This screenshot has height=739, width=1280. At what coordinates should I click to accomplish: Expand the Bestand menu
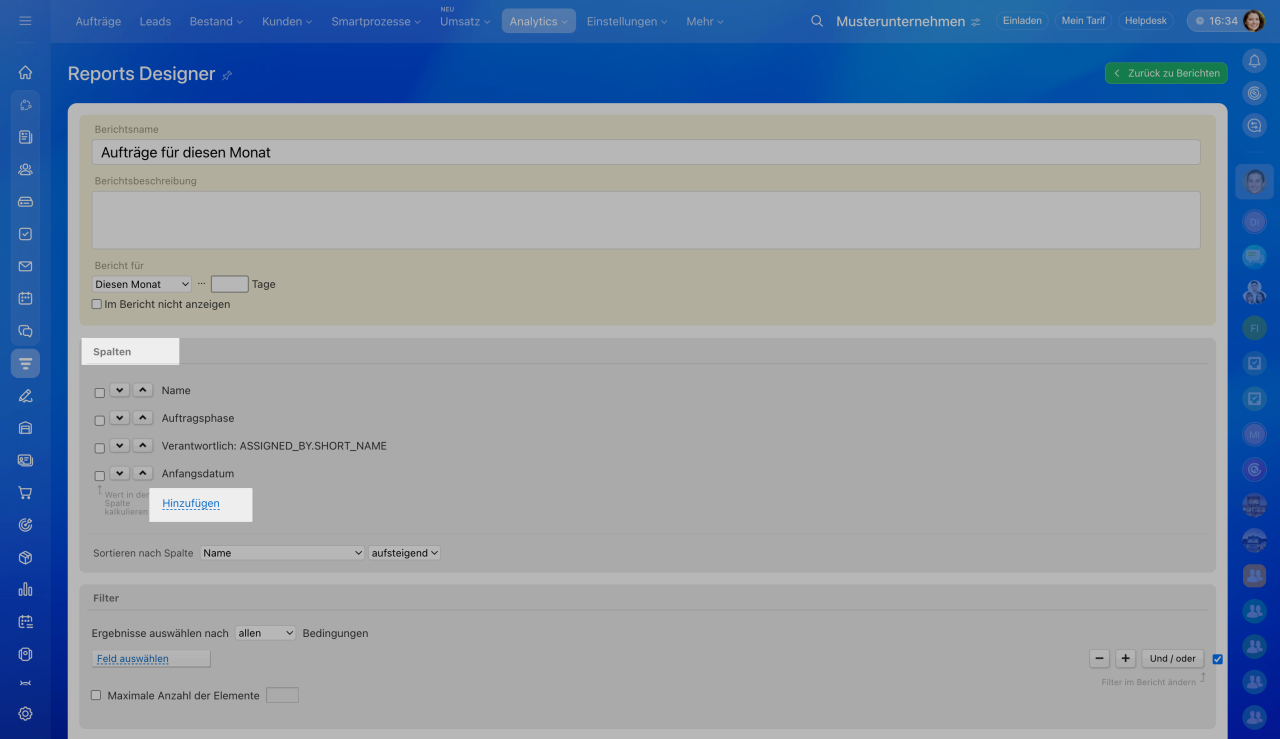coord(216,21)
